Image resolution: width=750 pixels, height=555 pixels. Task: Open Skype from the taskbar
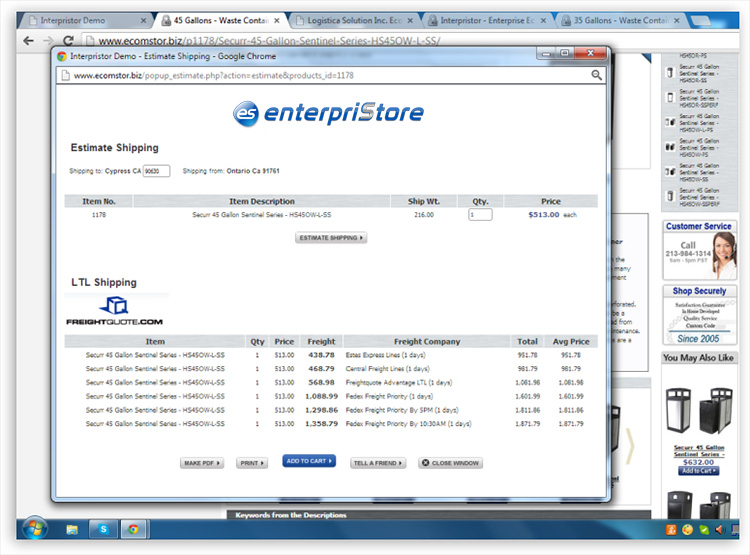pyautogui.click(x=103, y=529)
